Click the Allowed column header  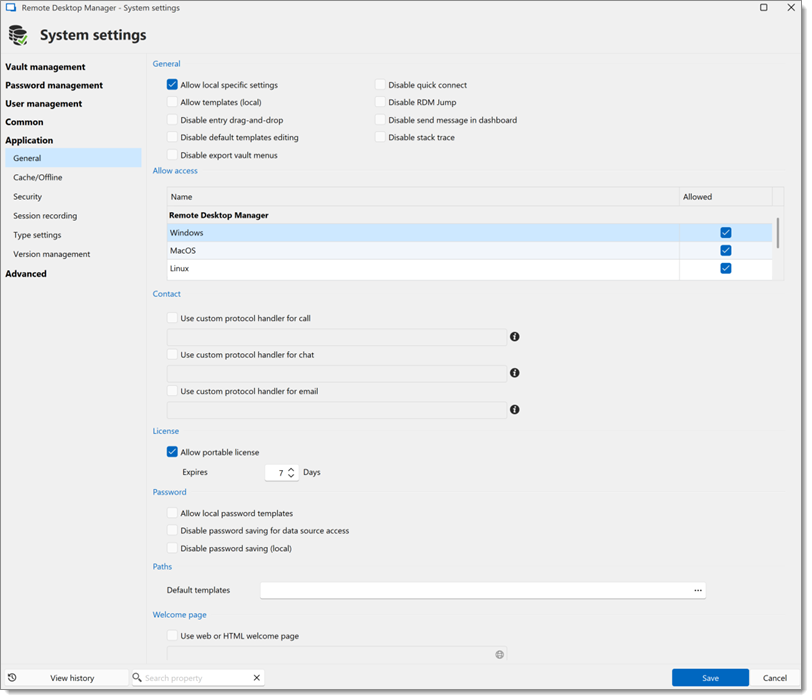pos(726,197)
